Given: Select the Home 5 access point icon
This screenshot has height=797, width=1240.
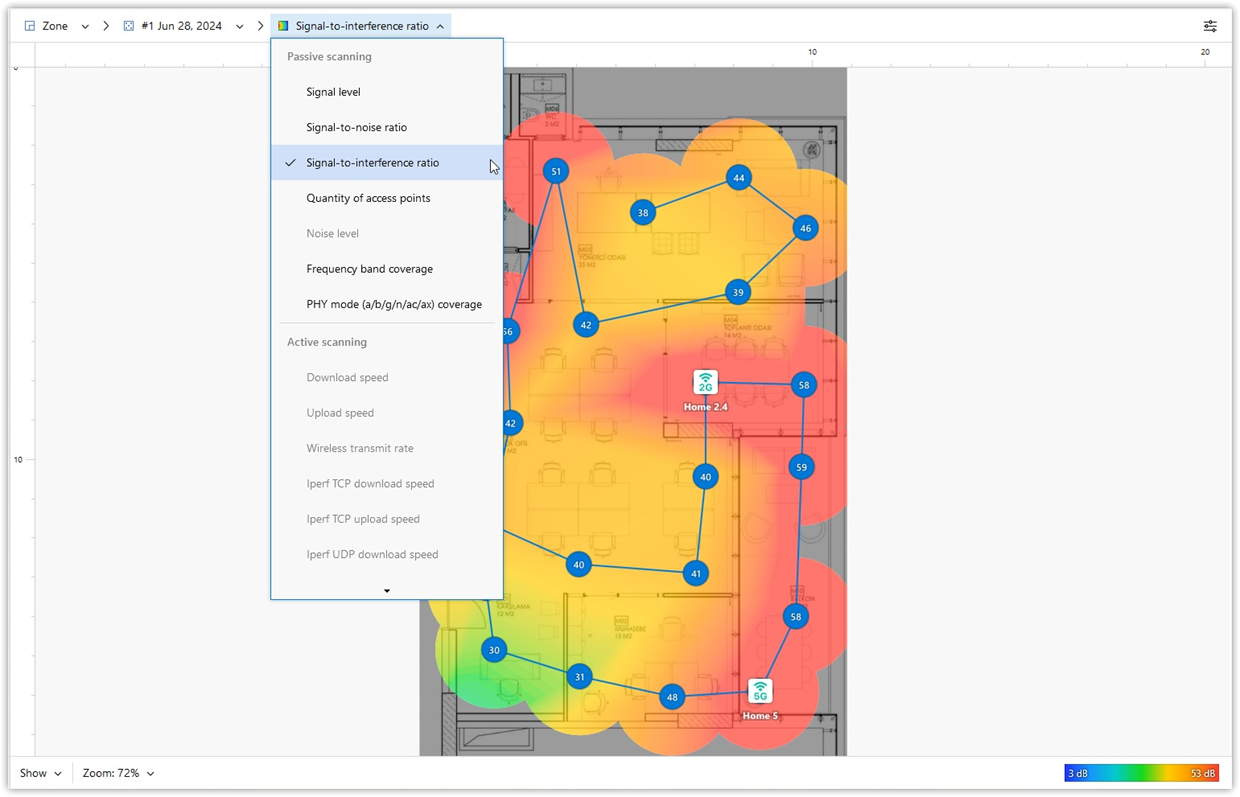Looking at the screenshot, I should pos(760,690).
